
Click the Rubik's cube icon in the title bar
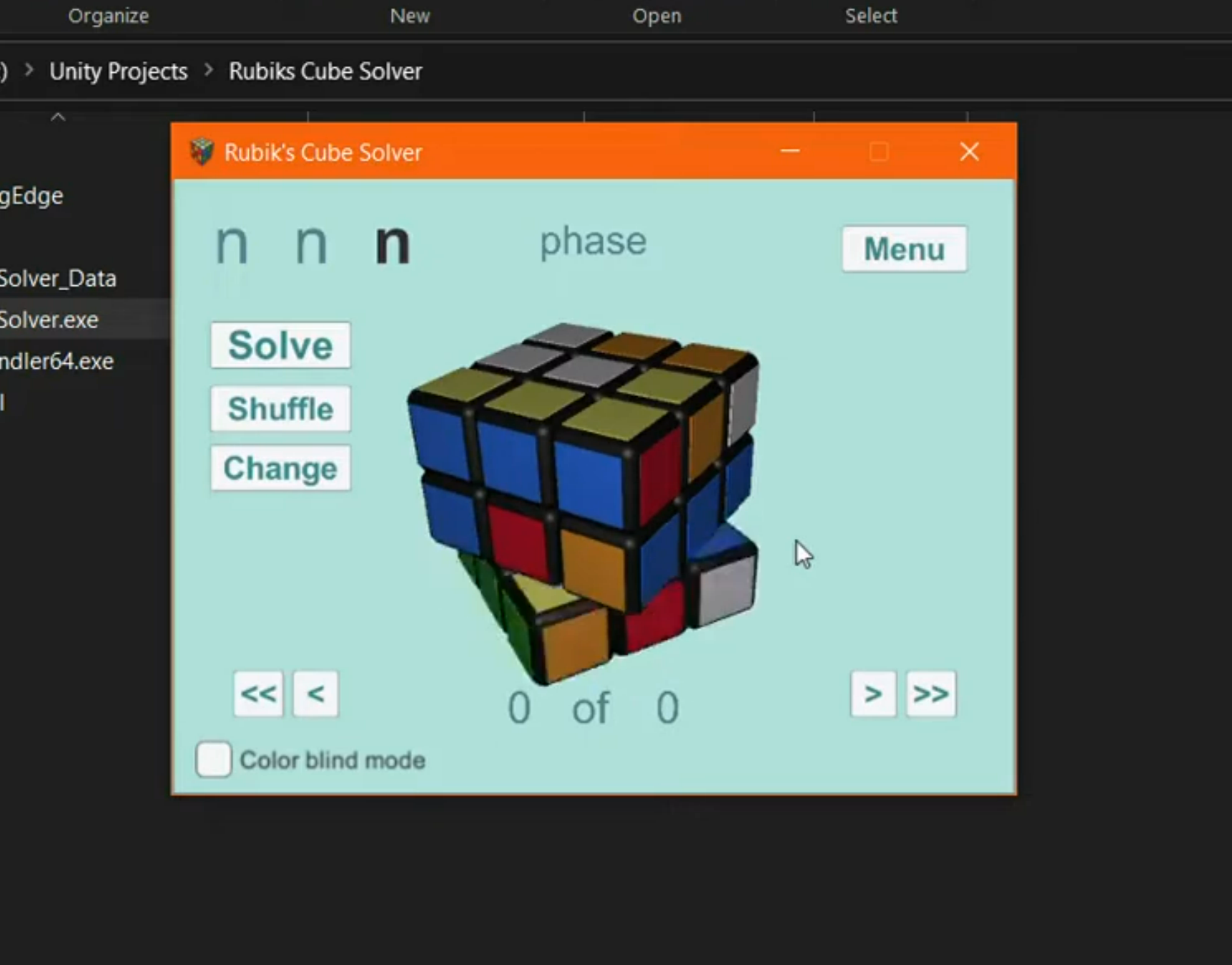(201, 152)
